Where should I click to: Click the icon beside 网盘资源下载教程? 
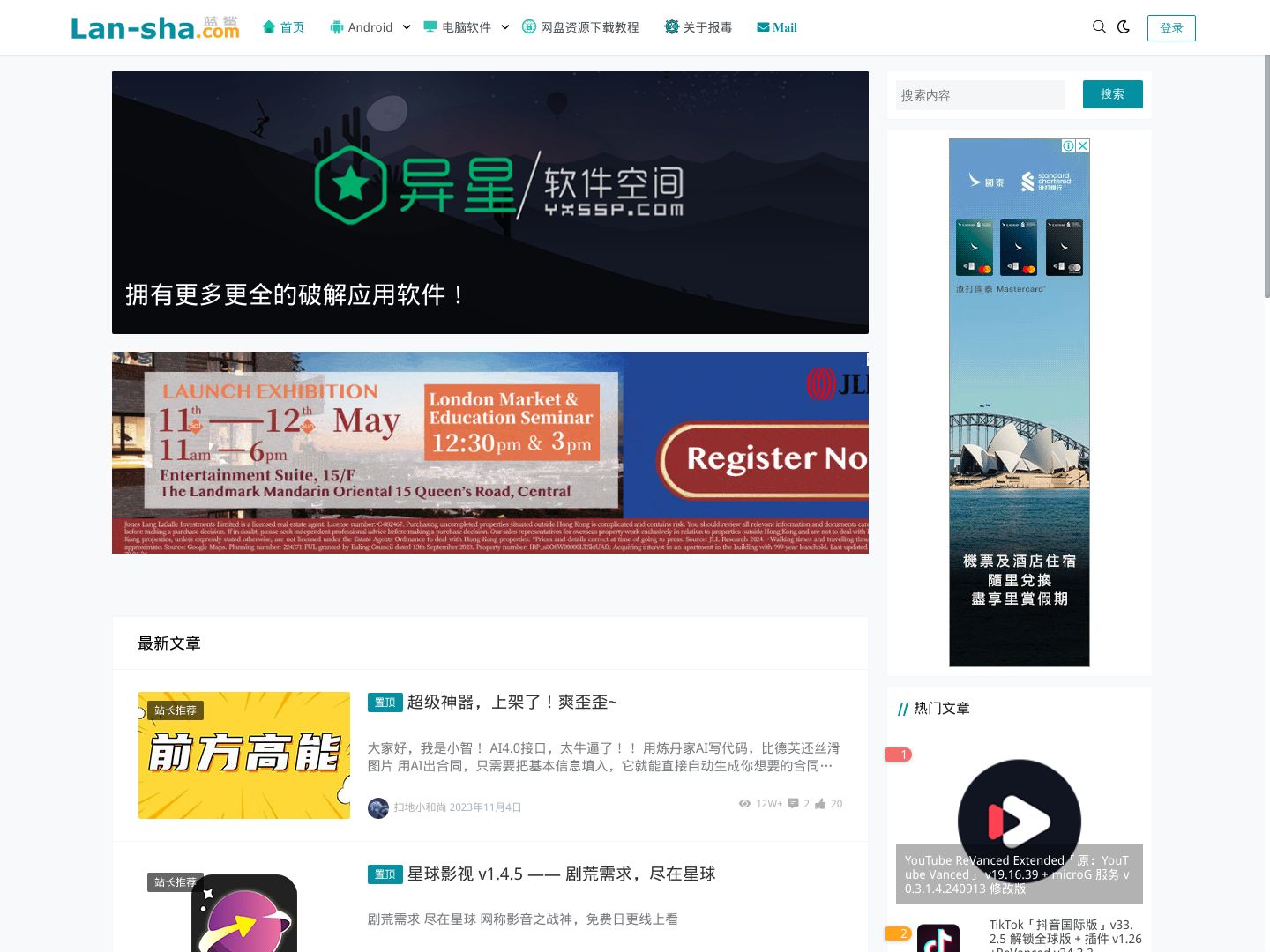coord(529,27)
